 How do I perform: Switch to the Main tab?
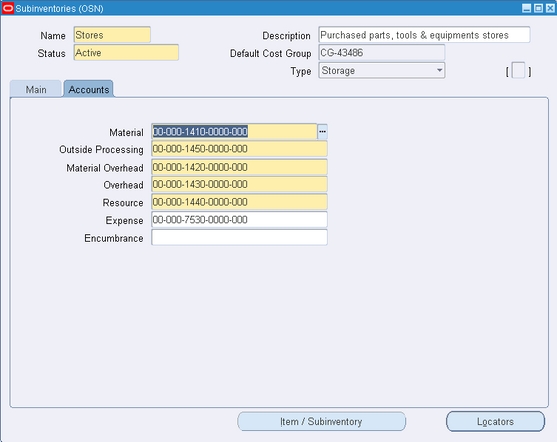[36, 89]
